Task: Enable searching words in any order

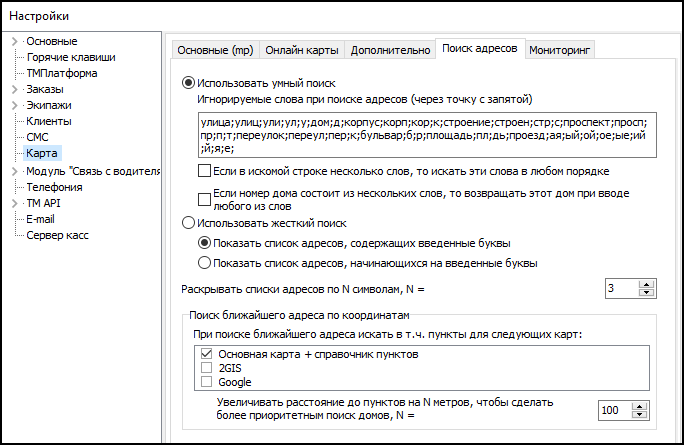Action: click(x=205, y=171)
